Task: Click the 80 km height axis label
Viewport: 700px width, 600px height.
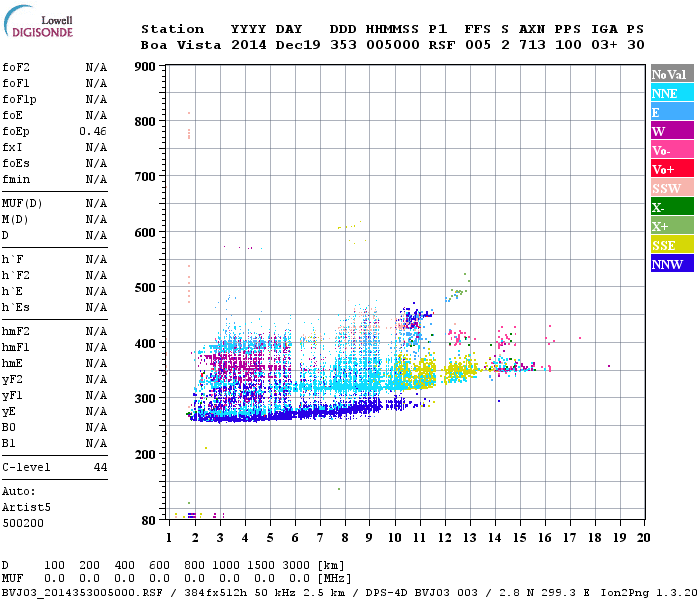Action: 148,521
